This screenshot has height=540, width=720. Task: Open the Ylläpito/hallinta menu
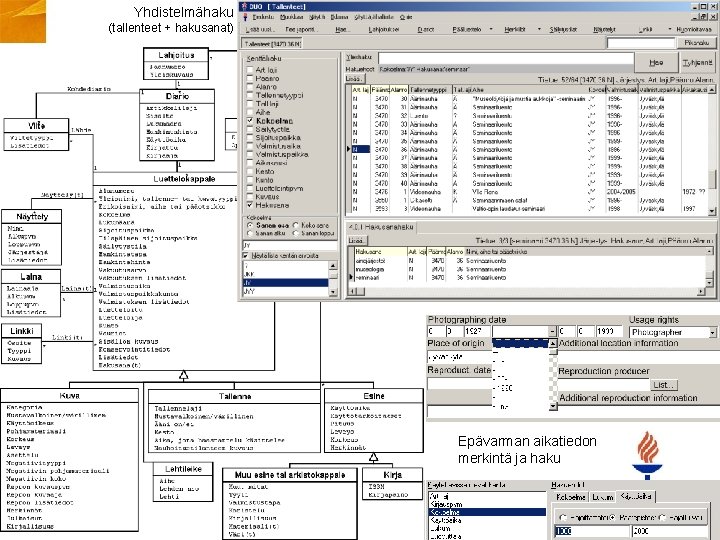coord(374,17)
